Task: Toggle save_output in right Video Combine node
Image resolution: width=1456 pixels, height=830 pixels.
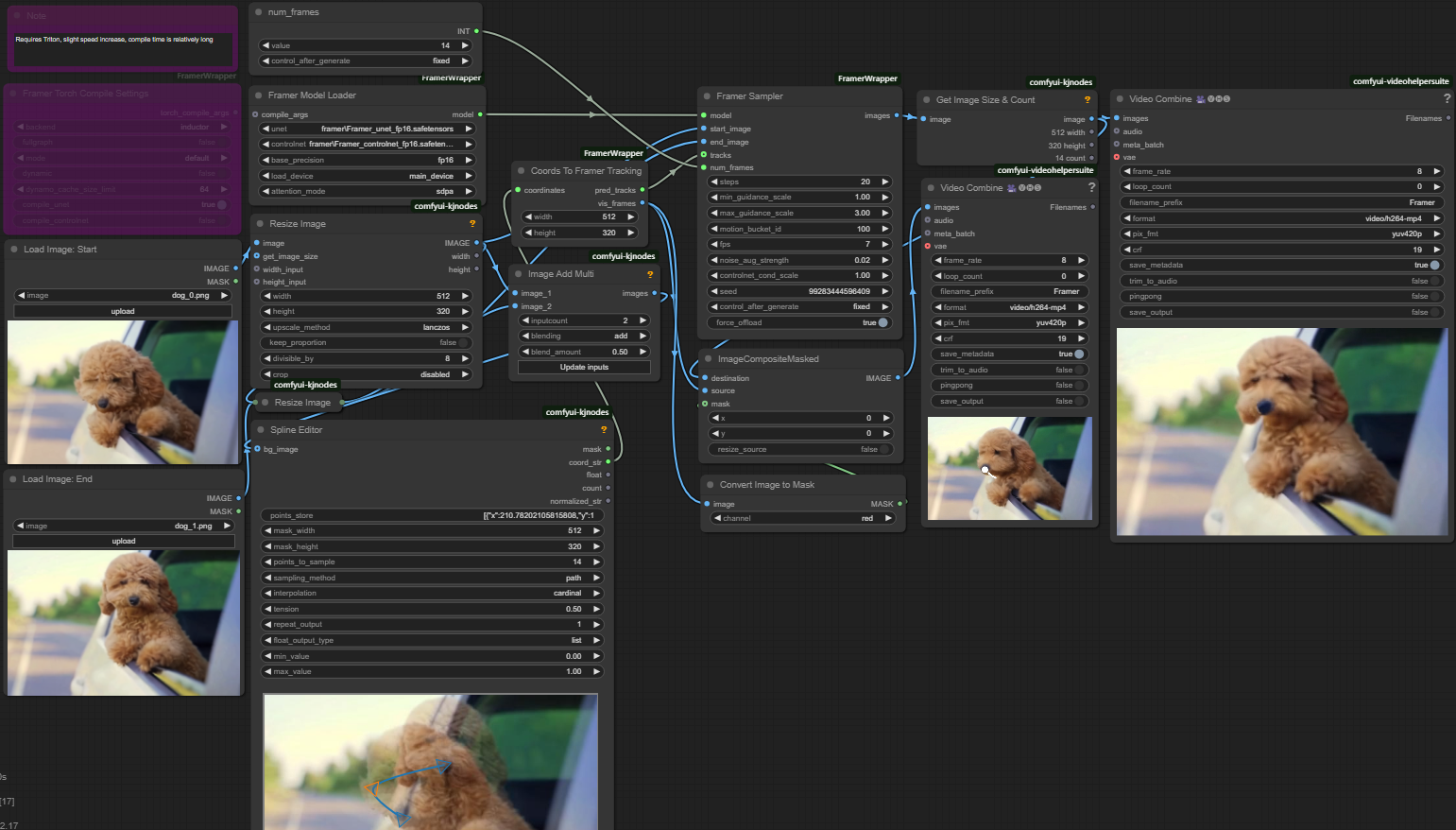Action: 1282,312
